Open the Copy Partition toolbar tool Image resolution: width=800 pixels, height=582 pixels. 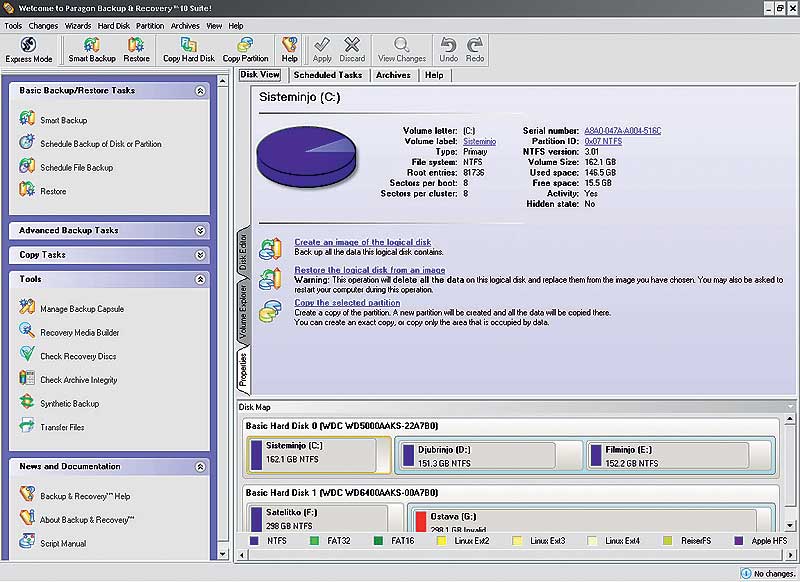[245, 49]
